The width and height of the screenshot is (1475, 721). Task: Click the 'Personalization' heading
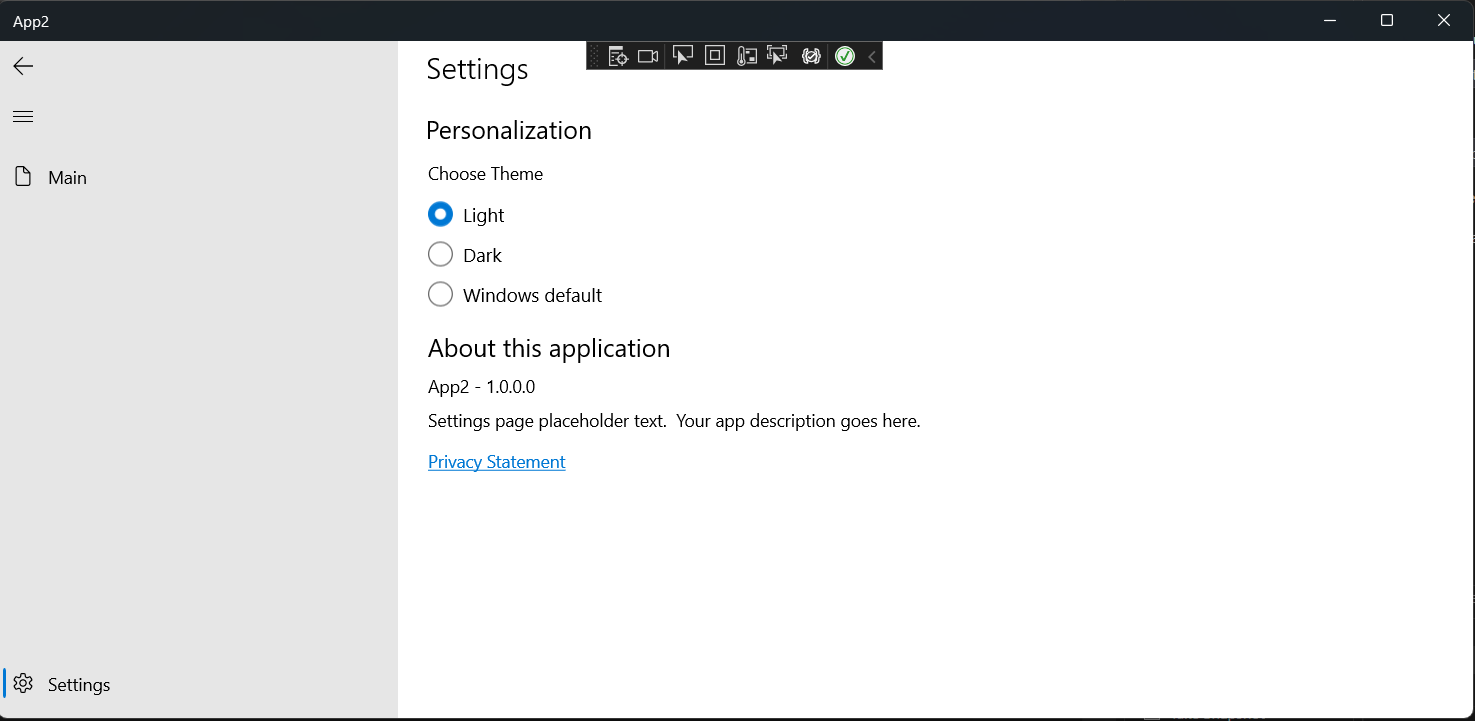pos(509,131)
